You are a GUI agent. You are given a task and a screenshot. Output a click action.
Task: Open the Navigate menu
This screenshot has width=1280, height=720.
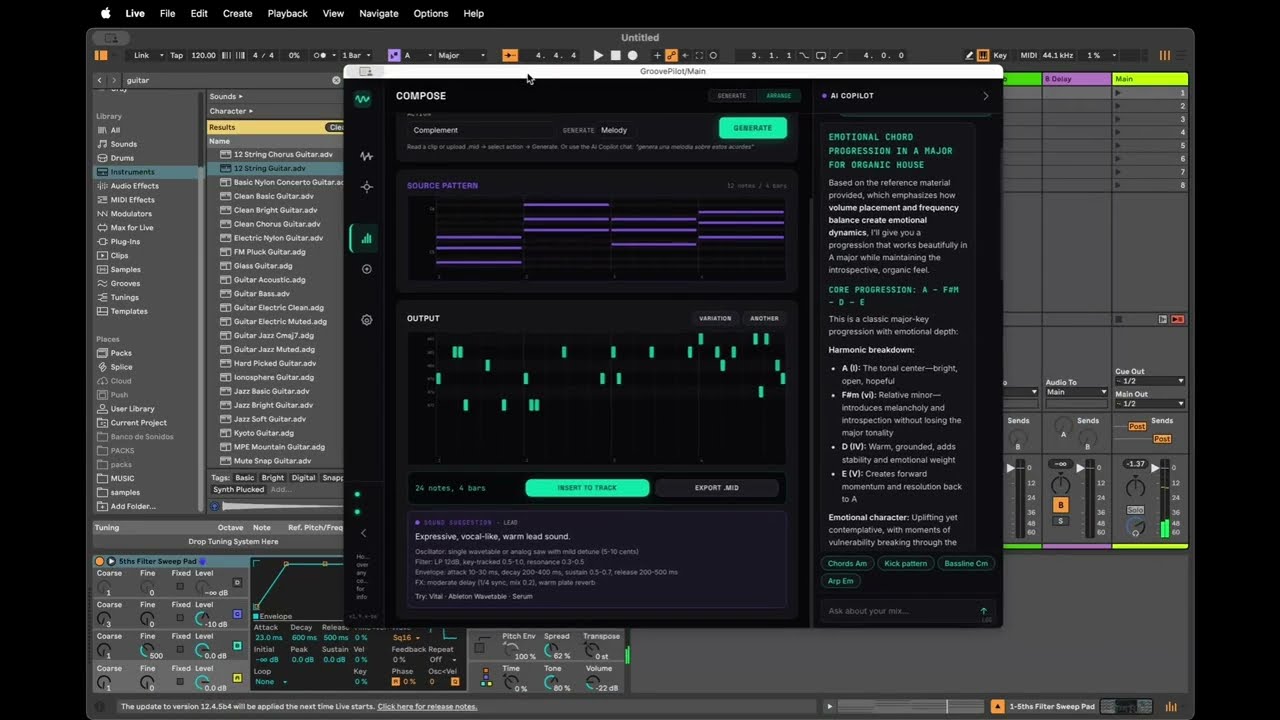[x=378, y=13]
